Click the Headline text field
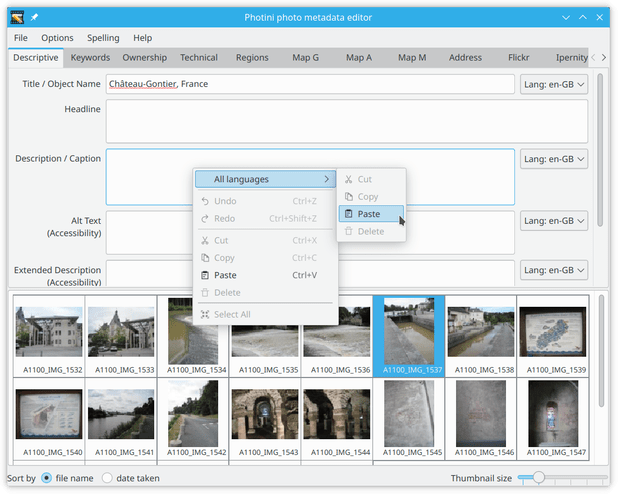The height and width of the screenshot is (494, 618). click(x=347, y=121)
